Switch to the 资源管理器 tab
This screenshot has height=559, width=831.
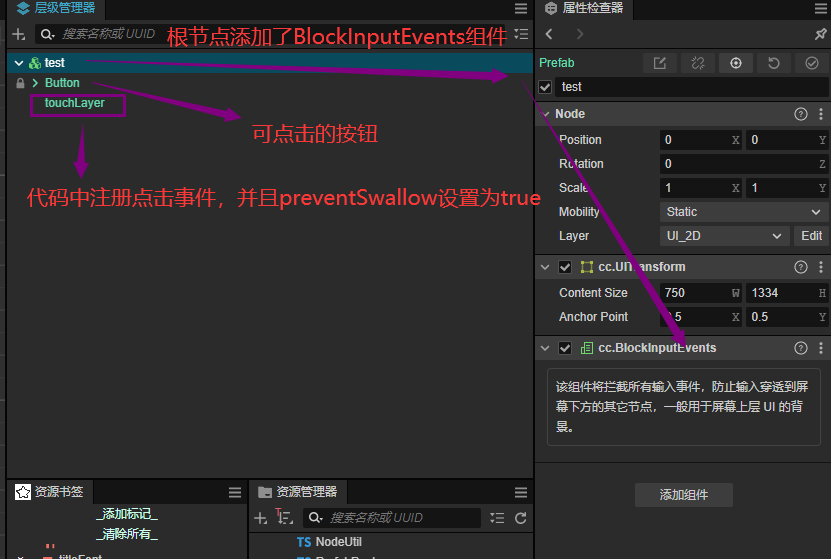pos(298,492)
